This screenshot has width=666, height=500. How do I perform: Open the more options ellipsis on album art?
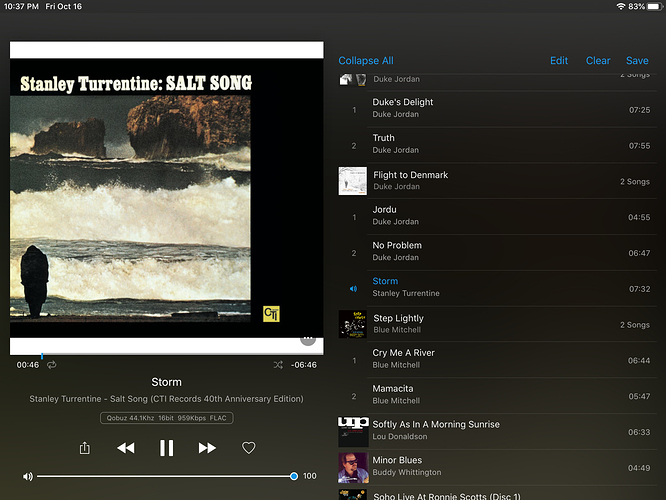point(308,339)
